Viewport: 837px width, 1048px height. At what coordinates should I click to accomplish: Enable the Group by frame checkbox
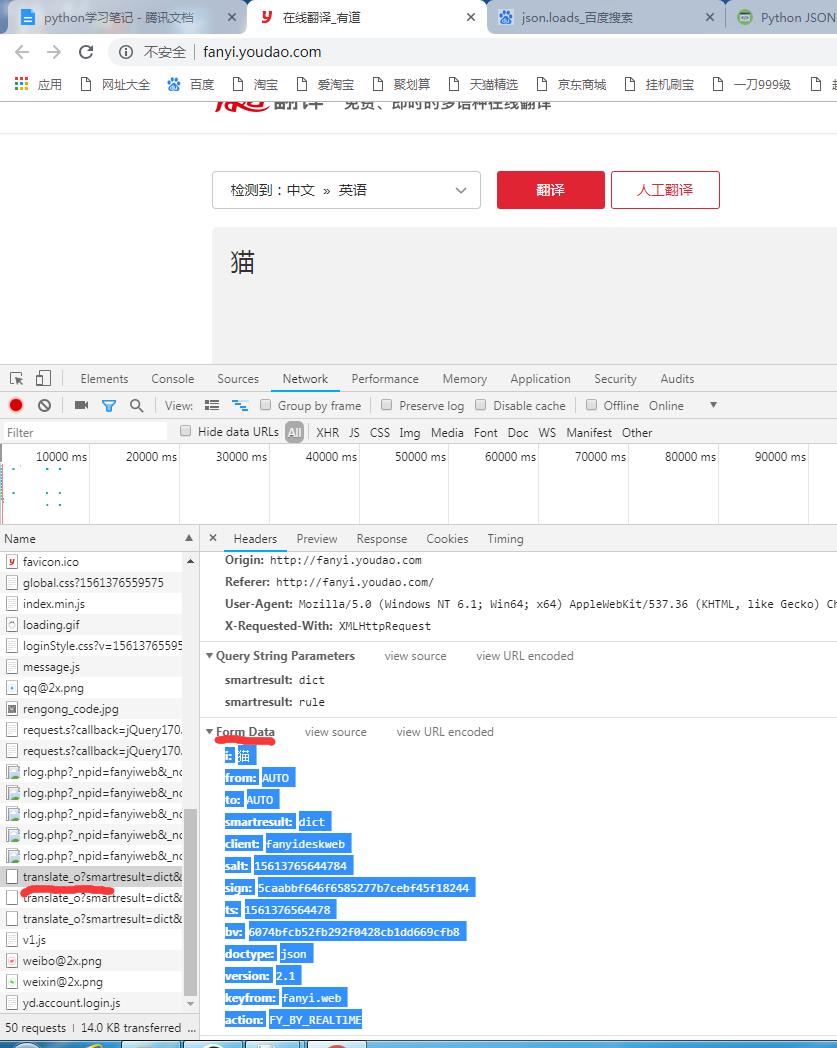pyautogui.click(x=265, y=405)
